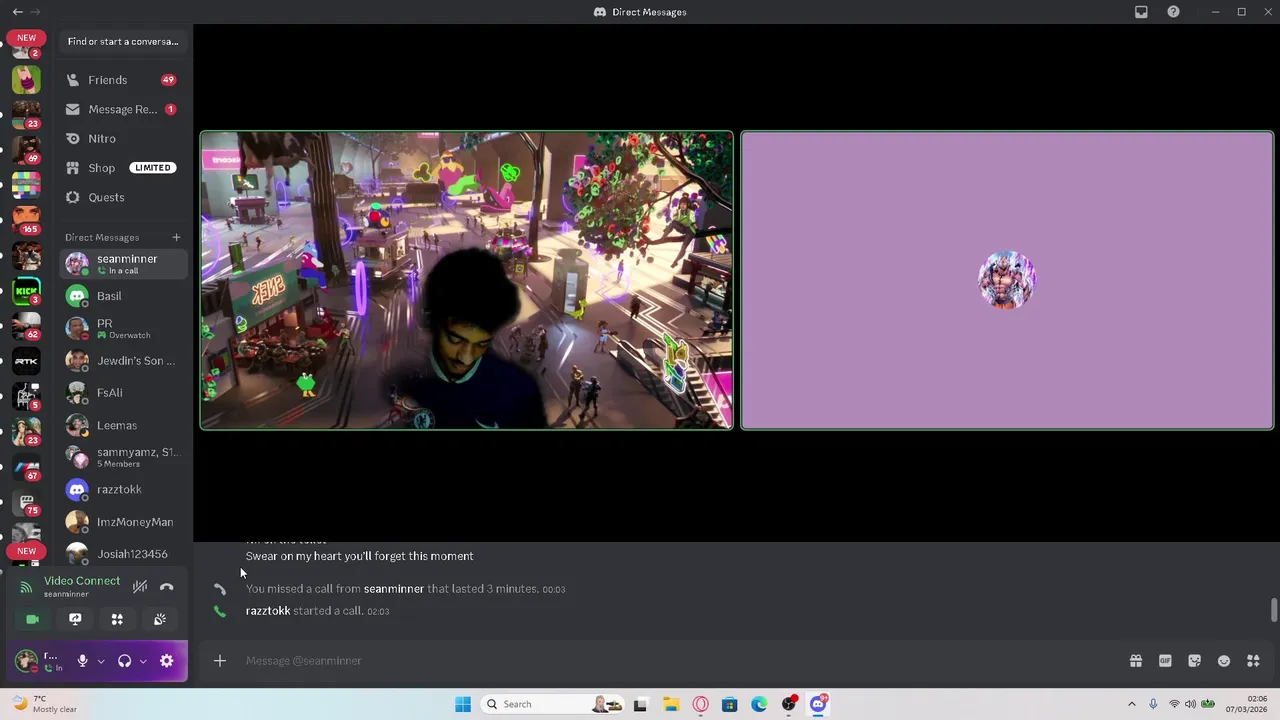Image resolution: width=1280 pixels, height=720 pixels.
Task: Open sammyamz group chat with 5 members
Action: 122,457
